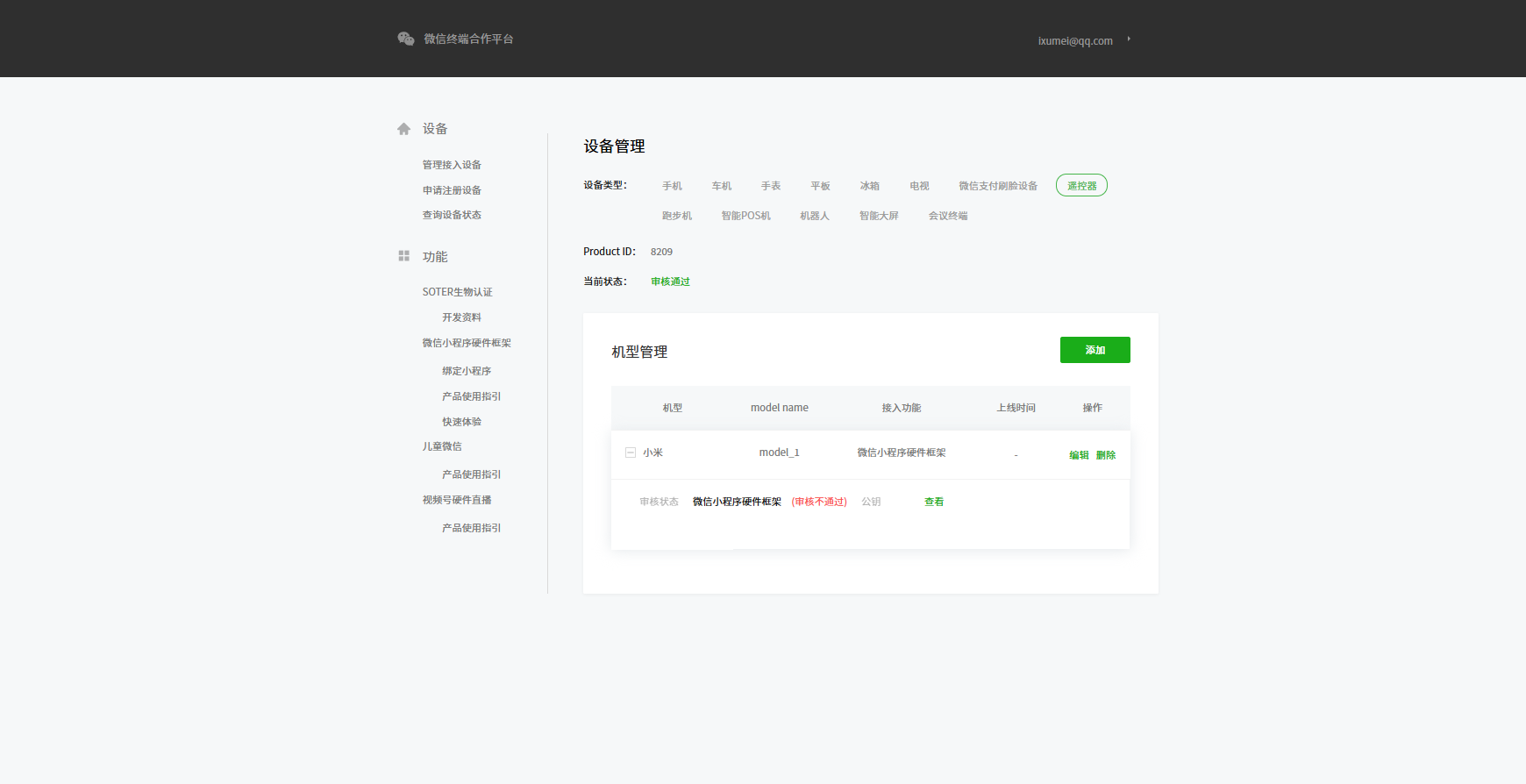The height and width of the screenshot is (784, 1526).
Task: Open the ixumei@qq.com account dropdown arrow
Action: click(1129, 39)
